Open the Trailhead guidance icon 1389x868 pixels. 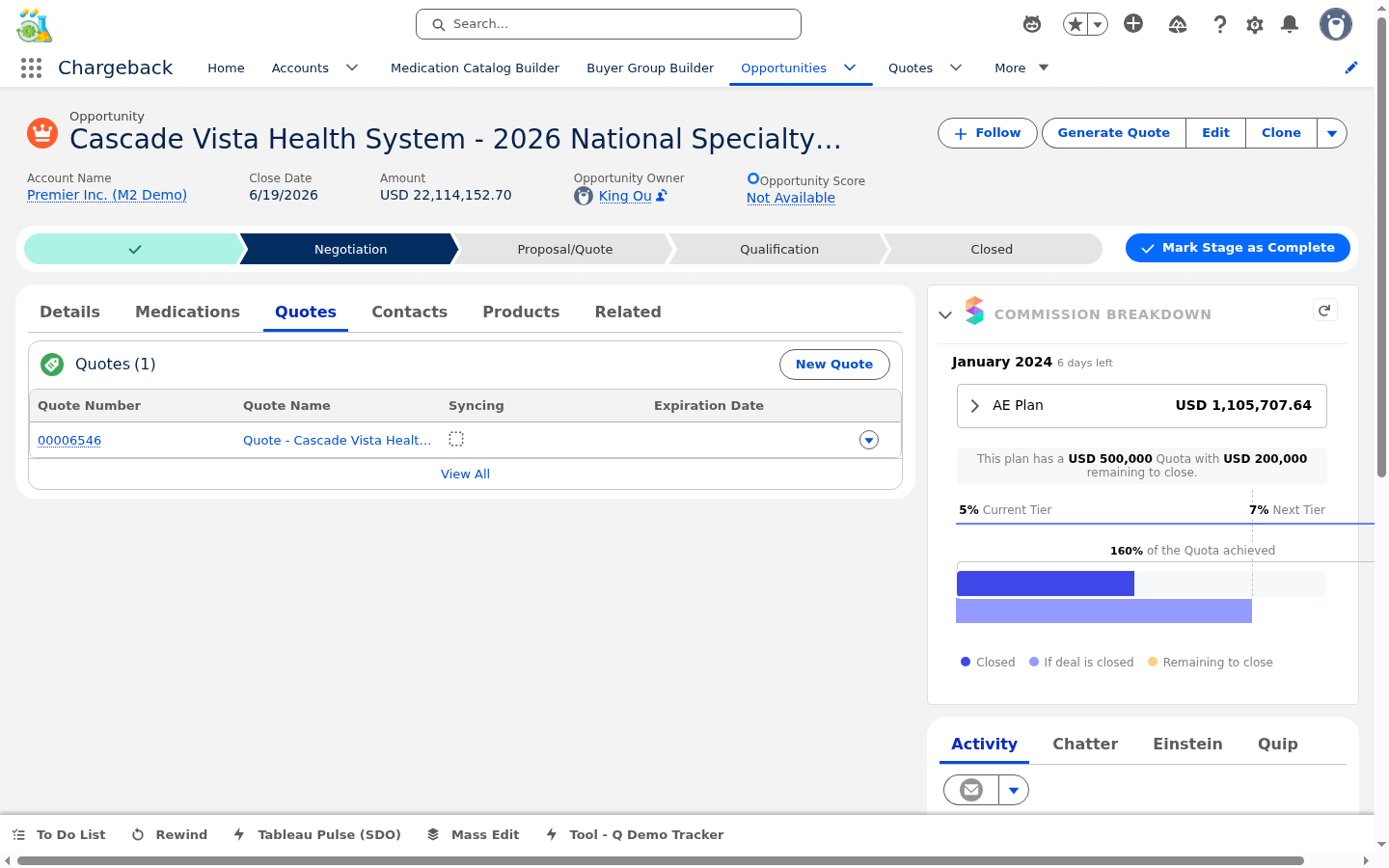coord(1178,24)
